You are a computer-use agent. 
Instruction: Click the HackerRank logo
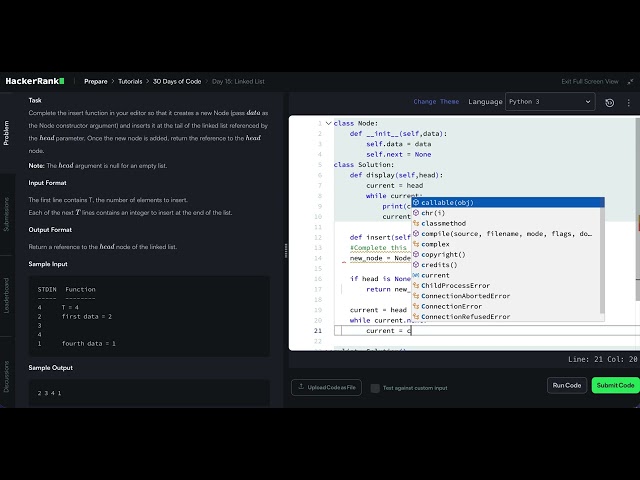point(35,81)
